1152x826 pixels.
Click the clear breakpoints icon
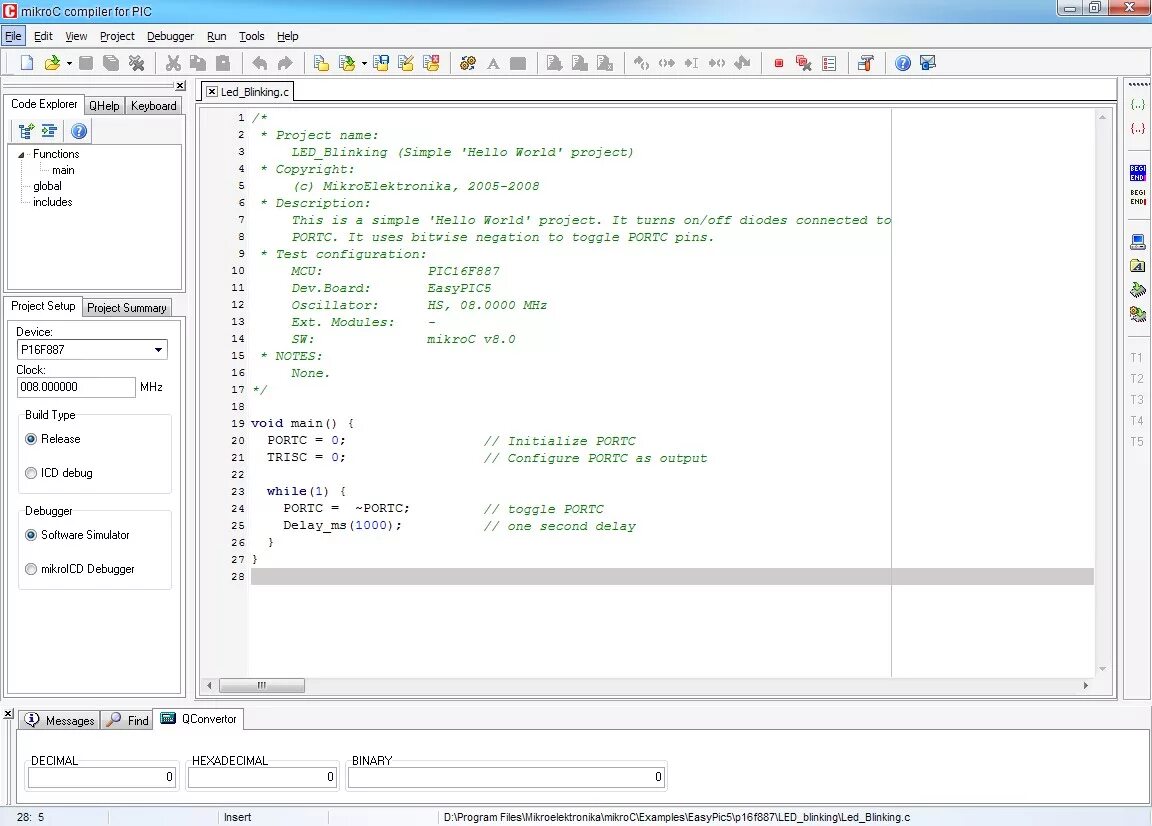click(x=804, y=63)
